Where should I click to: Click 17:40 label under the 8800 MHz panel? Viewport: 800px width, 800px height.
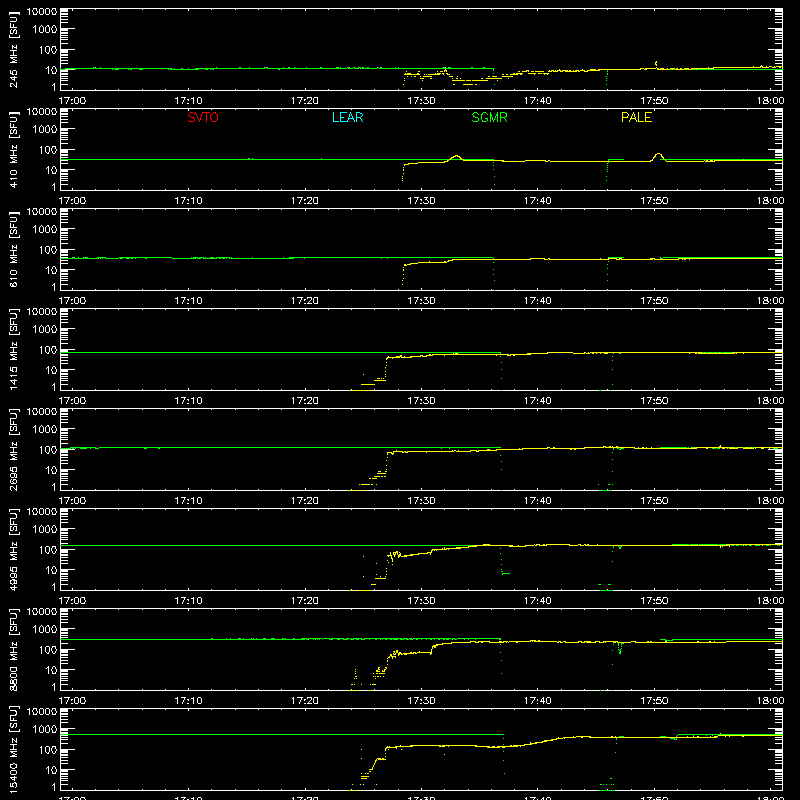pos(538,701)
